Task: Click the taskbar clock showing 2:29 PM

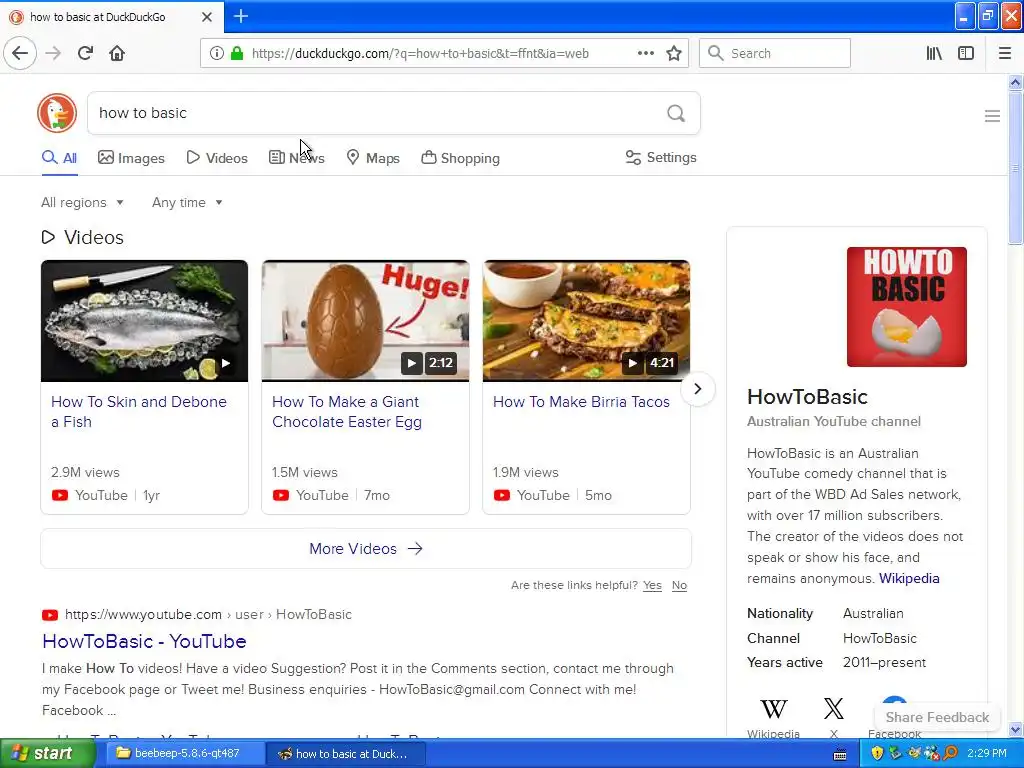Action: 987,753
